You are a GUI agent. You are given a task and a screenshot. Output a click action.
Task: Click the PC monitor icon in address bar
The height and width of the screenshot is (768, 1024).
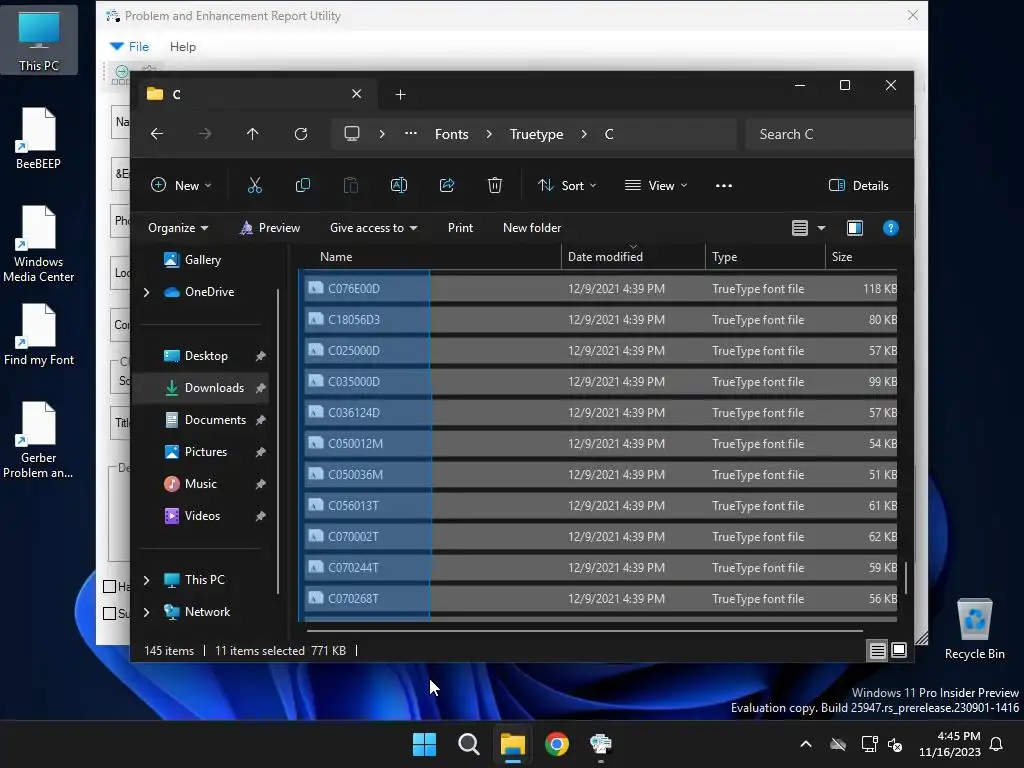pos(352,133)
